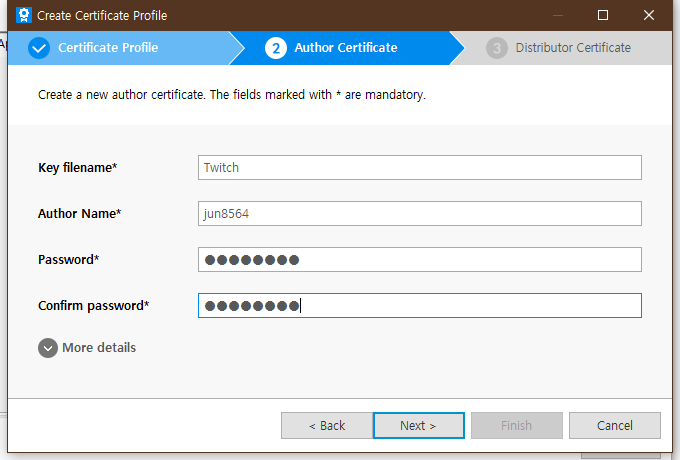
Task: Cancel the certificate wizard
Action: (615, 425)
